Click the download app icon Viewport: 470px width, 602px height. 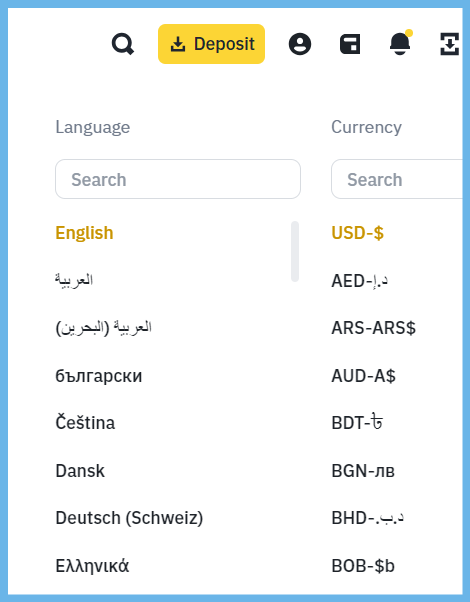pos(449,44)
